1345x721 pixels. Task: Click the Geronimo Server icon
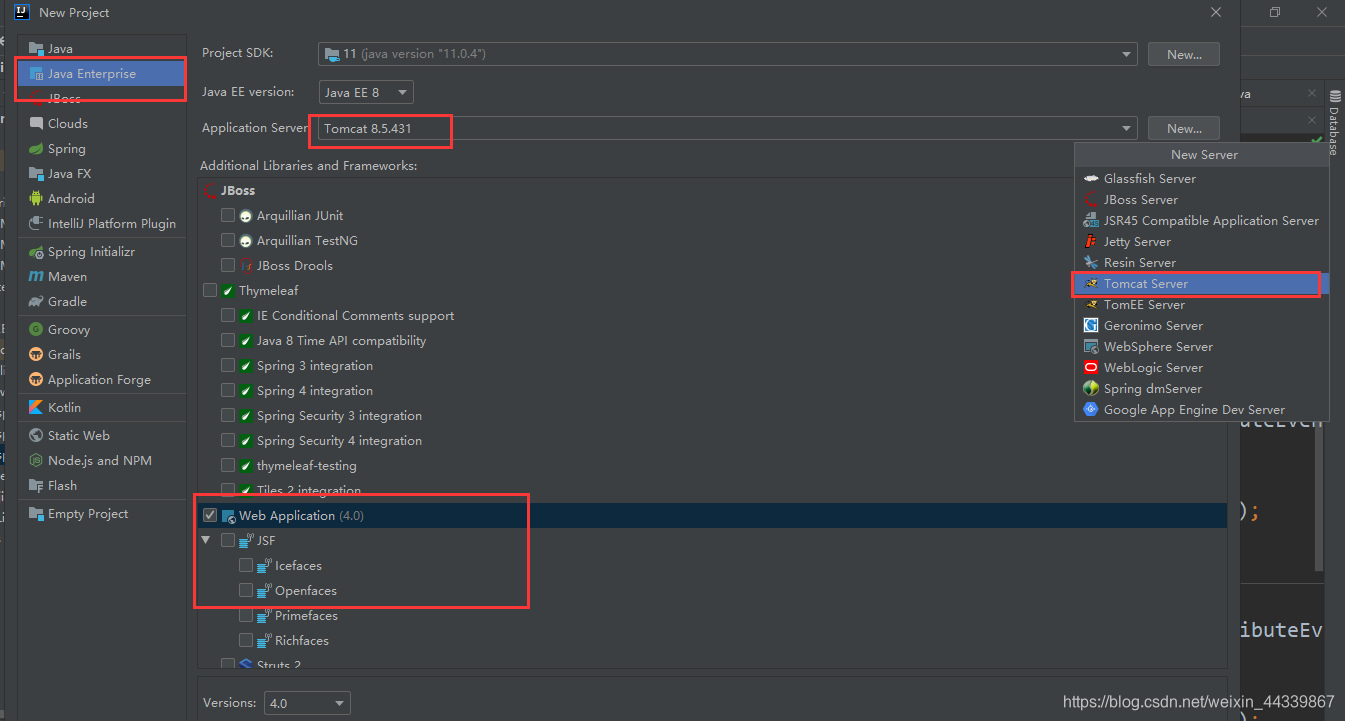click(1091, 325)
